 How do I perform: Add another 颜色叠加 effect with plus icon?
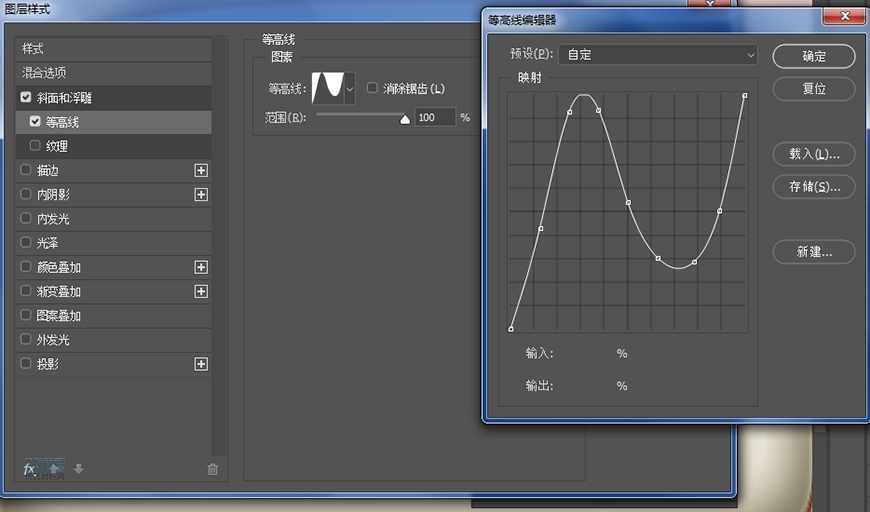[x=201, y=268]
